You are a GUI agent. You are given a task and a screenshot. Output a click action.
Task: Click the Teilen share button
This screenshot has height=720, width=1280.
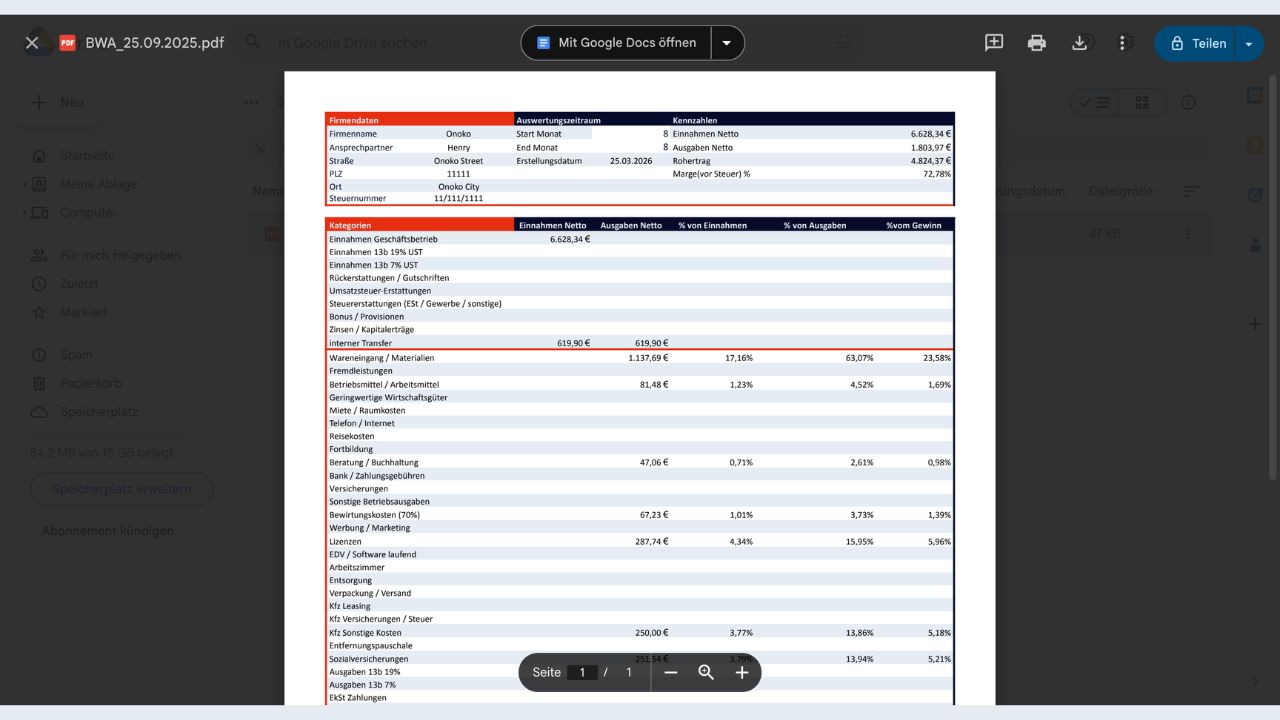tap(1197, 43)
